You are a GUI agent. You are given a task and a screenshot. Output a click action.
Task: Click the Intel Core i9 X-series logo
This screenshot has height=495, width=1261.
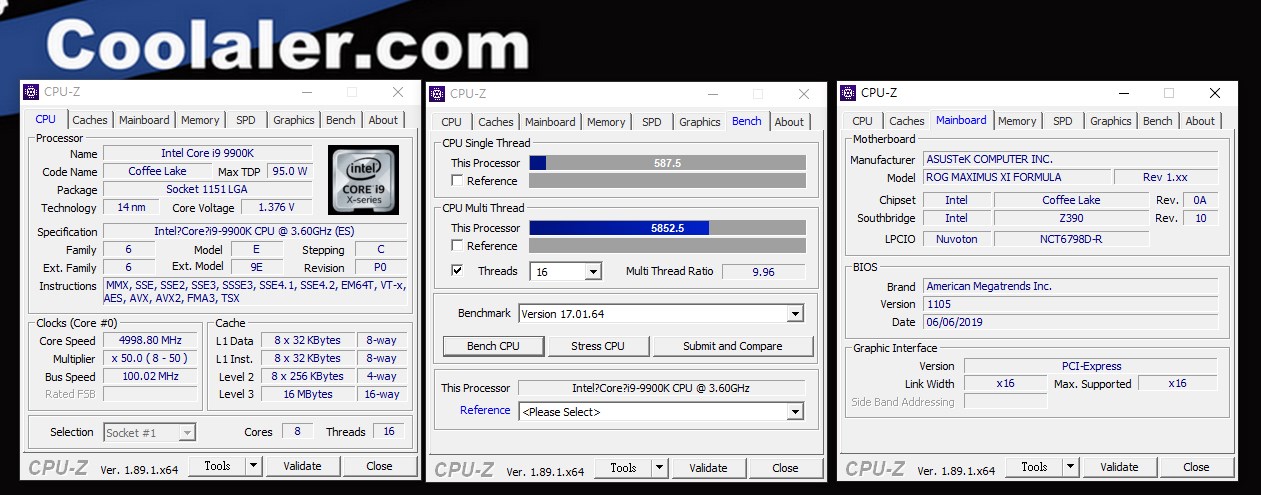point(363,180)
